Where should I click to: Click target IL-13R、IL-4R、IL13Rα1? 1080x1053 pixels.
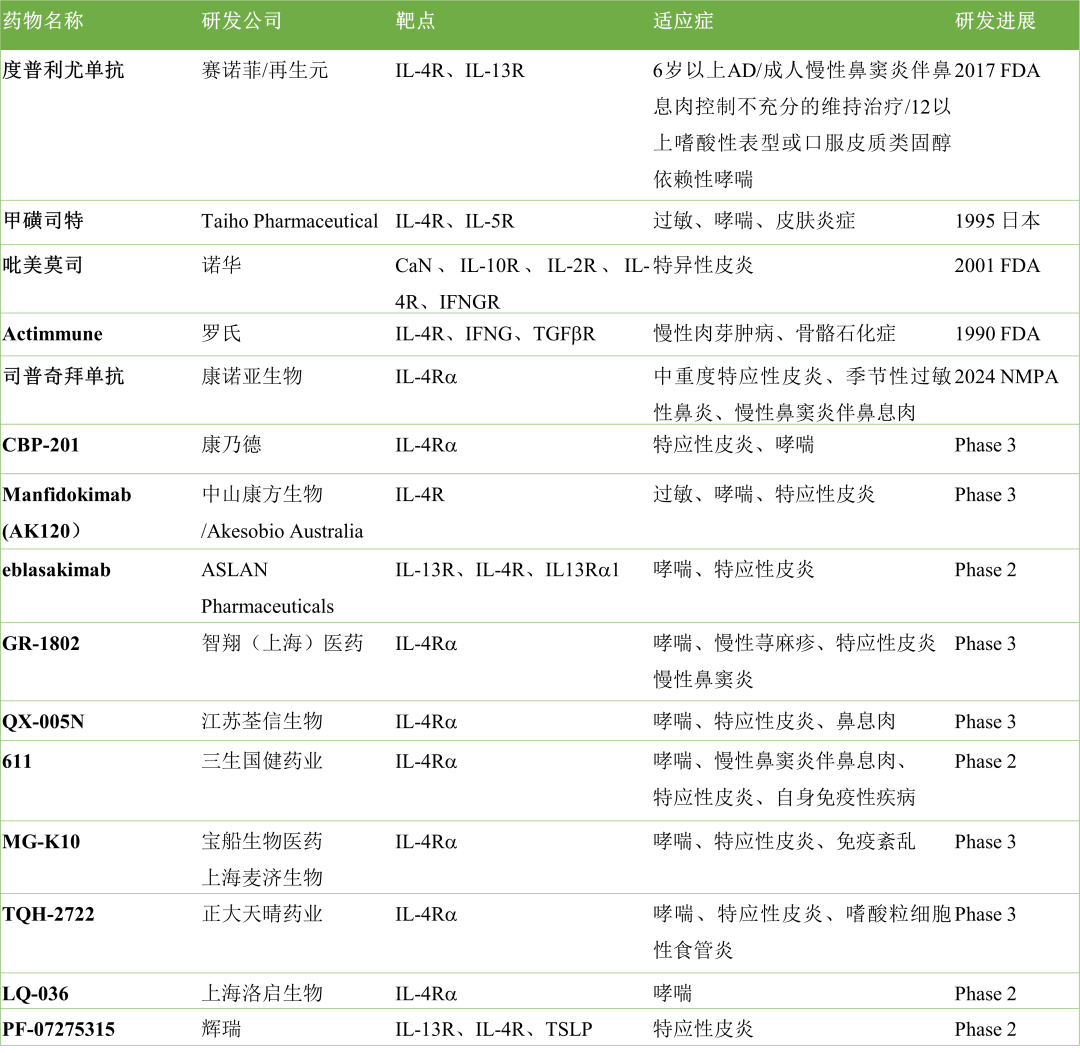pos(508,570)
